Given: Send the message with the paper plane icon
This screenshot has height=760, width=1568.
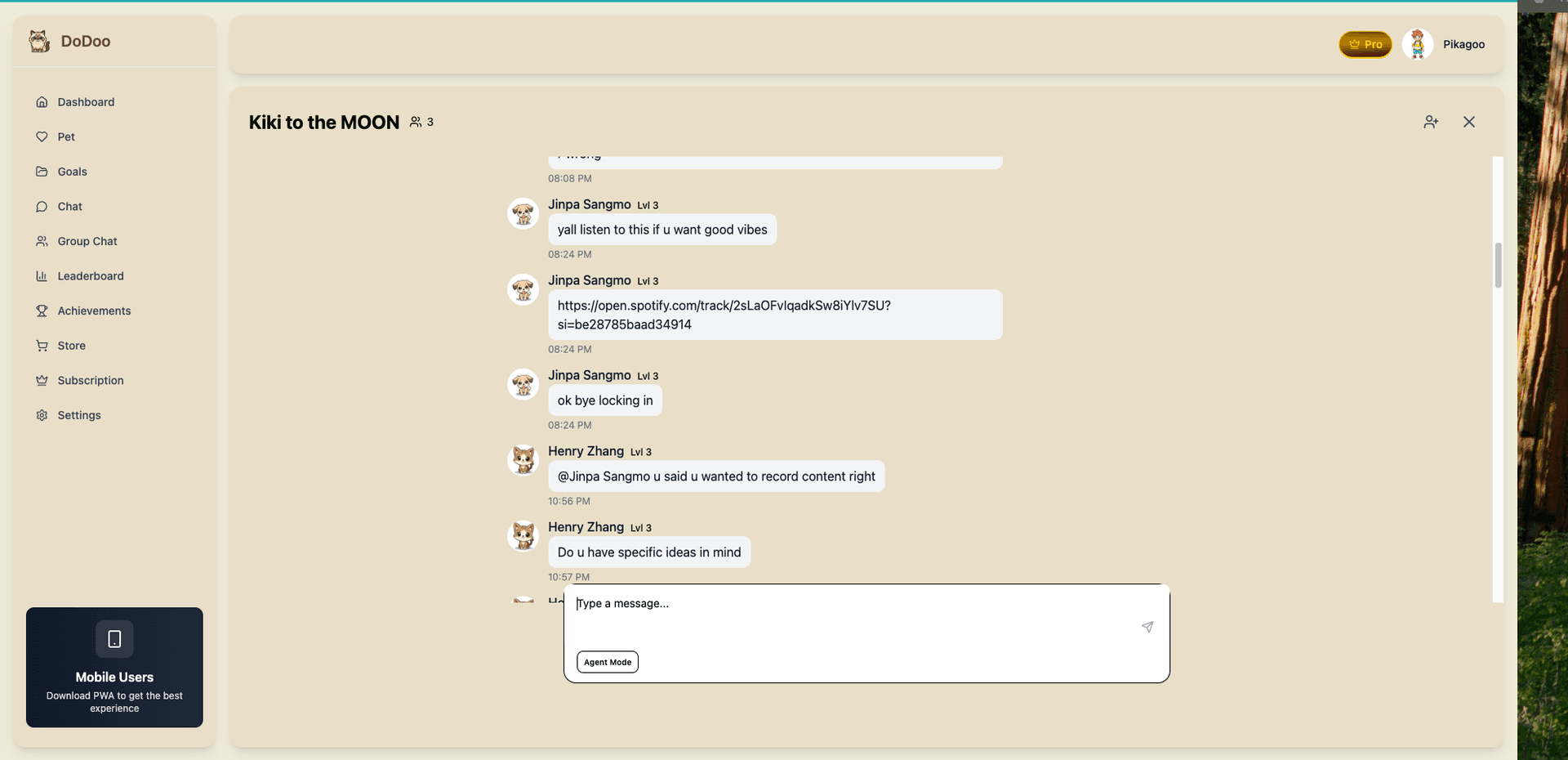Looking at the screenshot, I should pyautogui.click(x=1147, y=627).
